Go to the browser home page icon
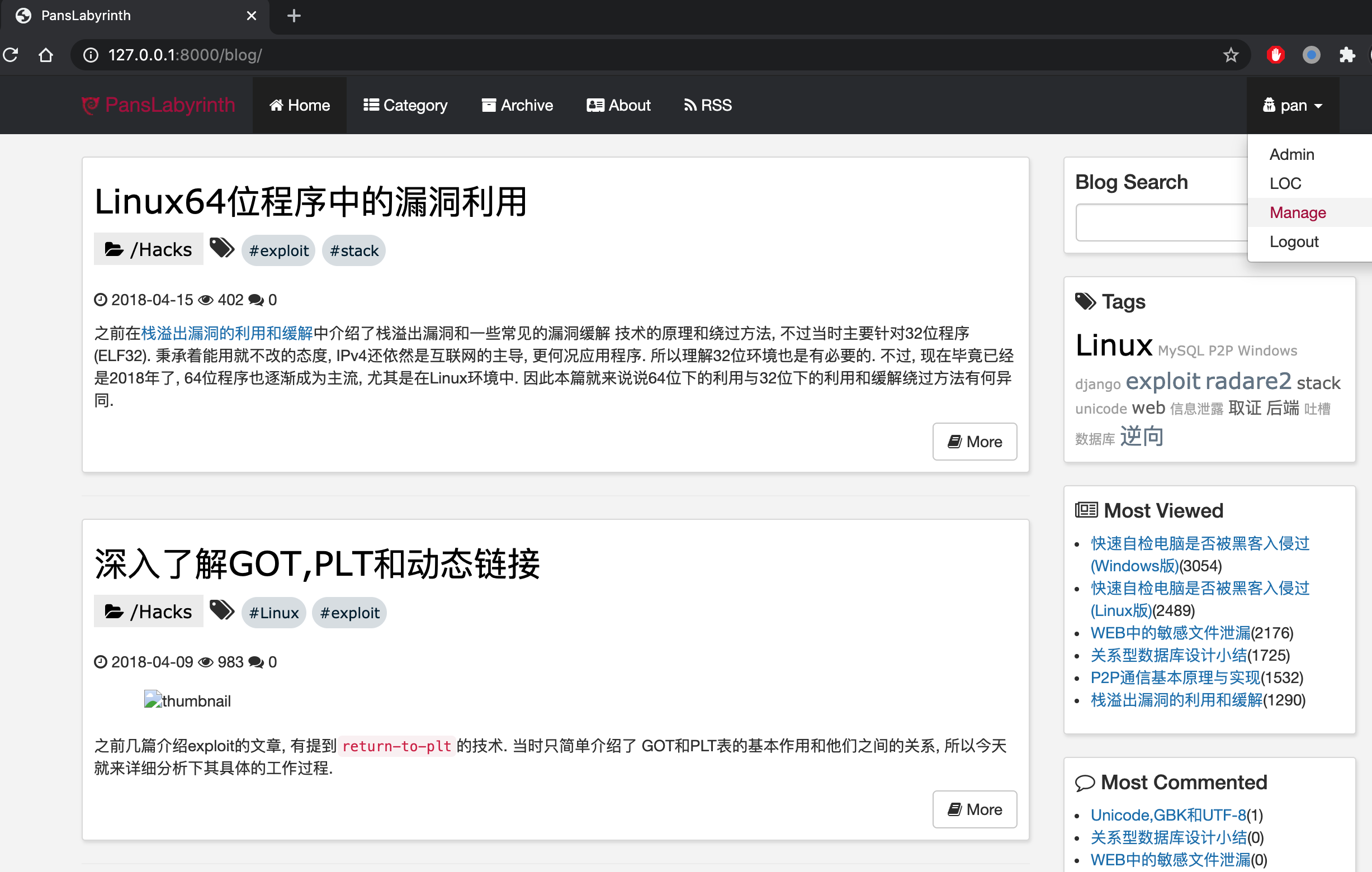The image size is (1372, 872). click(46, 55)
